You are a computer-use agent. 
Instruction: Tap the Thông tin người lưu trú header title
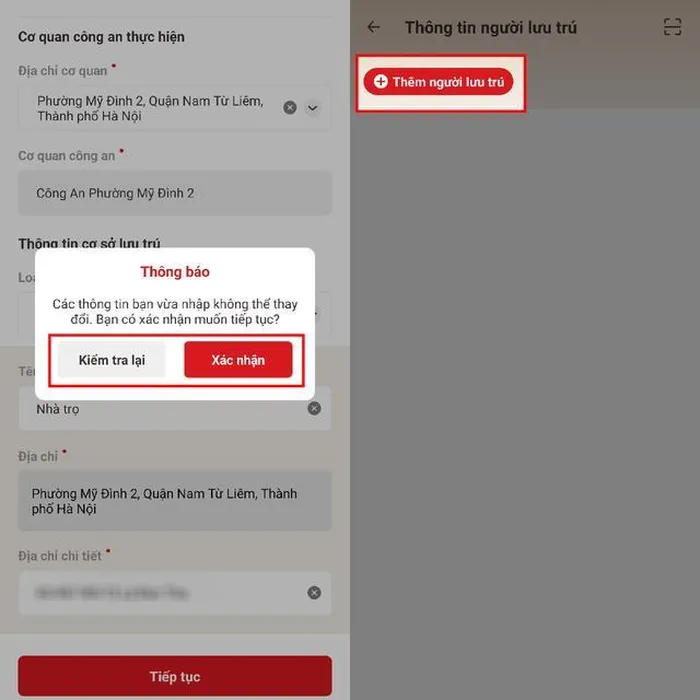pos(491,28)
